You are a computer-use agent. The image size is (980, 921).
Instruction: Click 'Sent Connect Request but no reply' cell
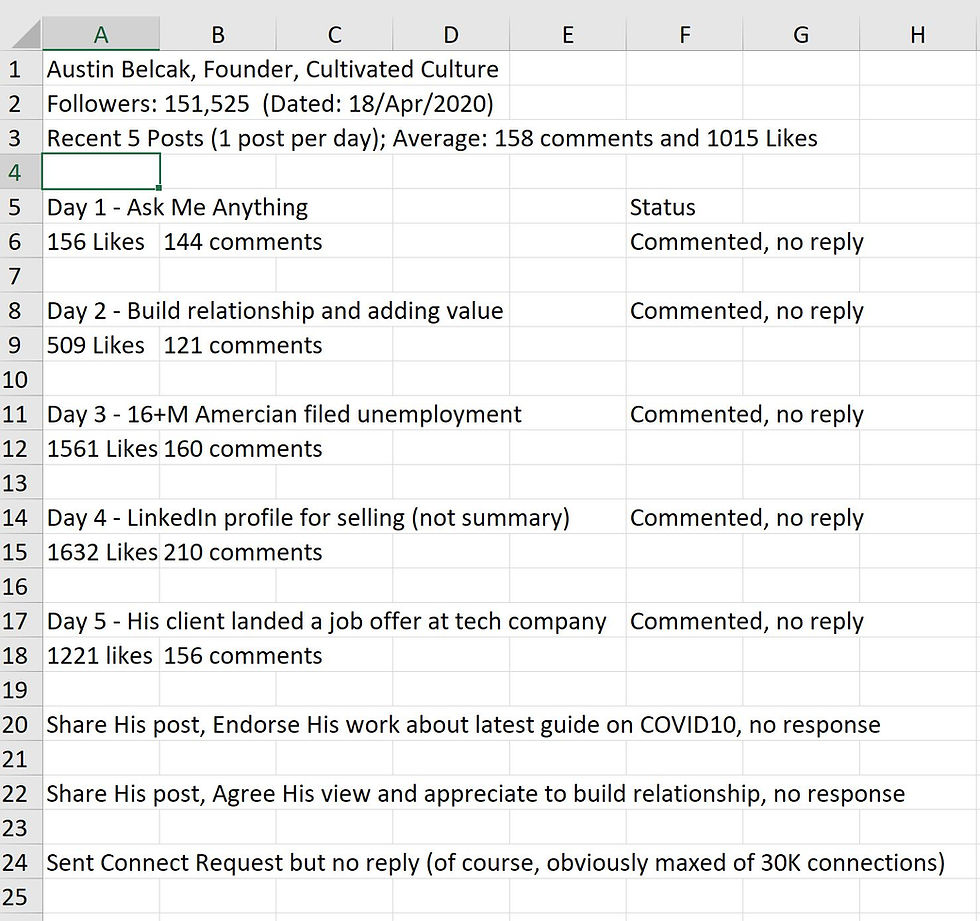pos(495,862)
